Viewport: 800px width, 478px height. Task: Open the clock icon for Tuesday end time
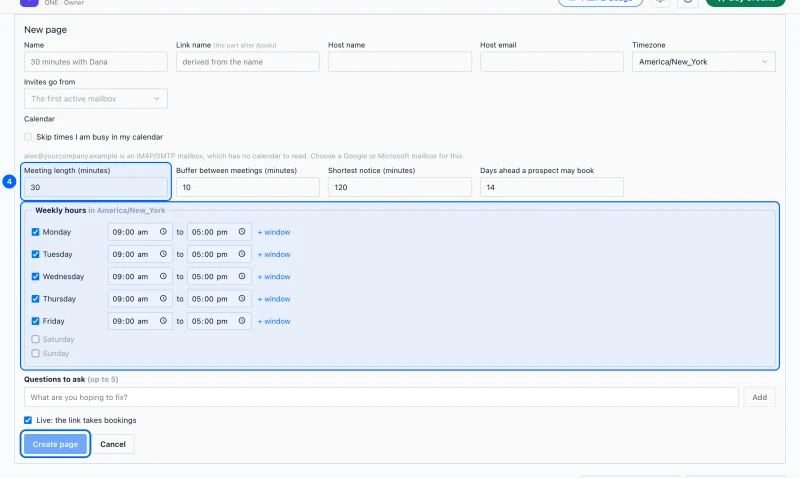242,254
